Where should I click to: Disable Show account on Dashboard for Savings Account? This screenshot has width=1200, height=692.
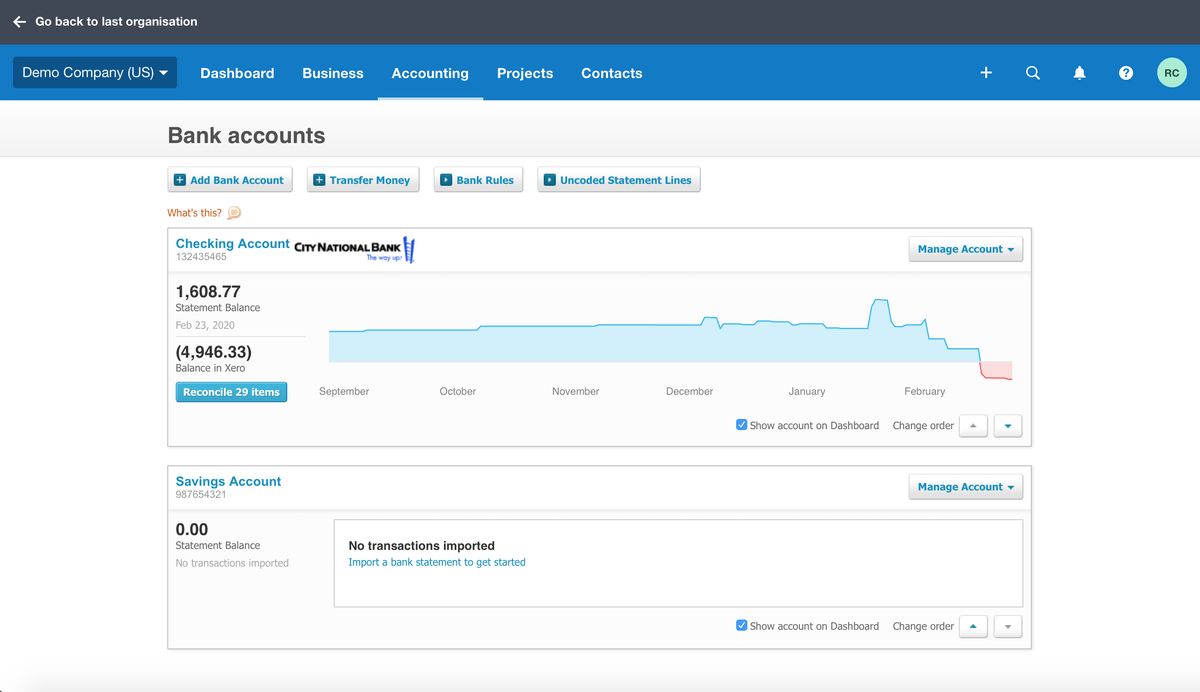[x=741, y=624]
